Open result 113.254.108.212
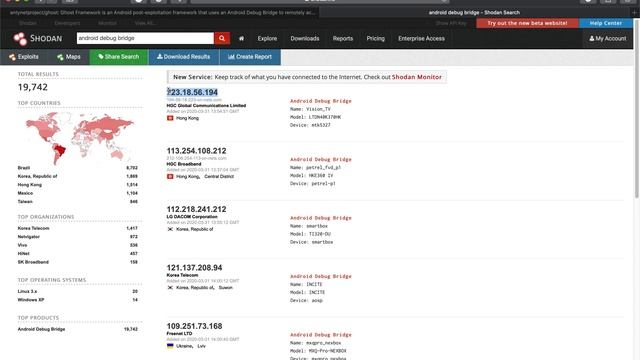 [196, 151]
